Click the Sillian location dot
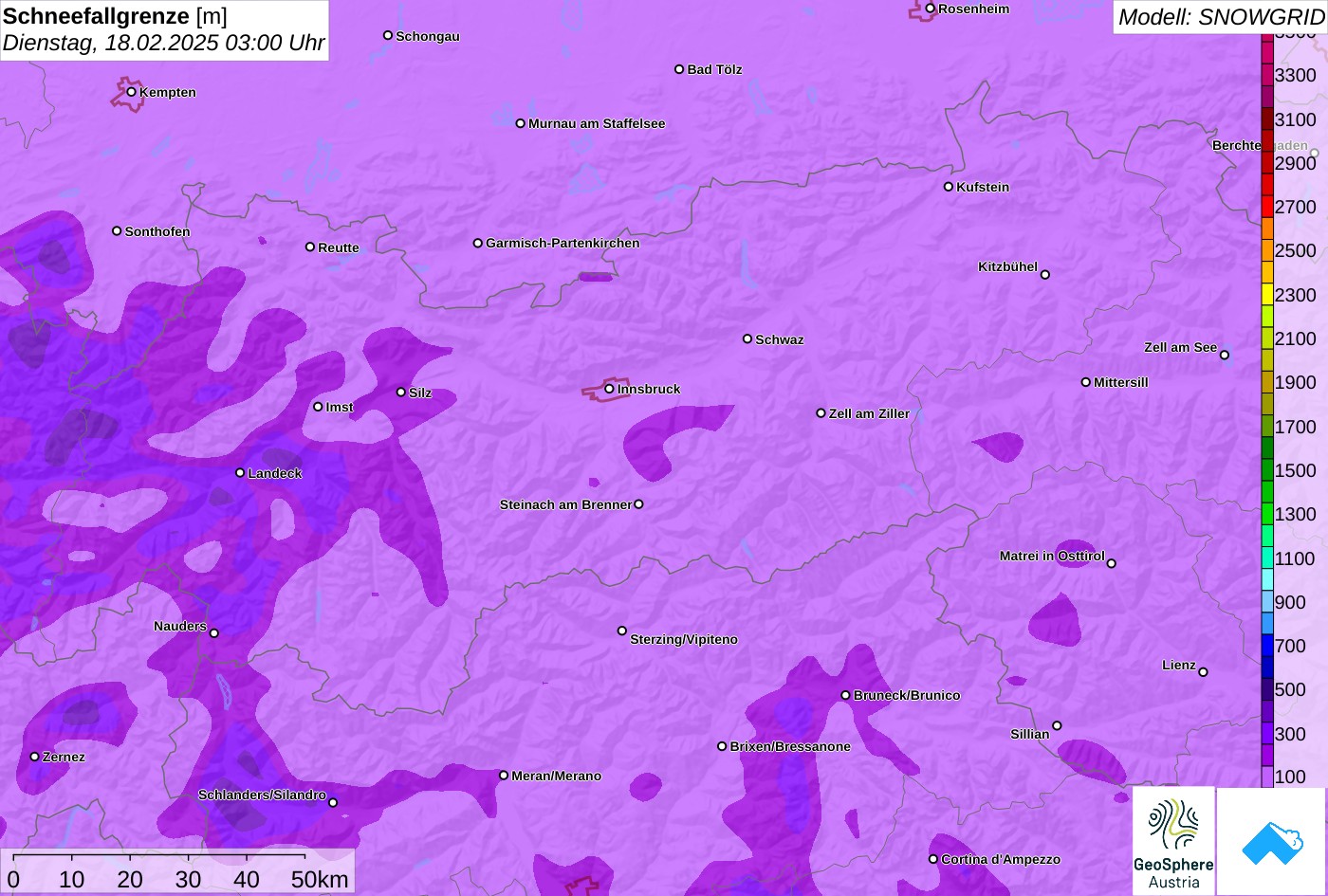Viewport: 1328px width, 896px height. tap(1058, 726)
